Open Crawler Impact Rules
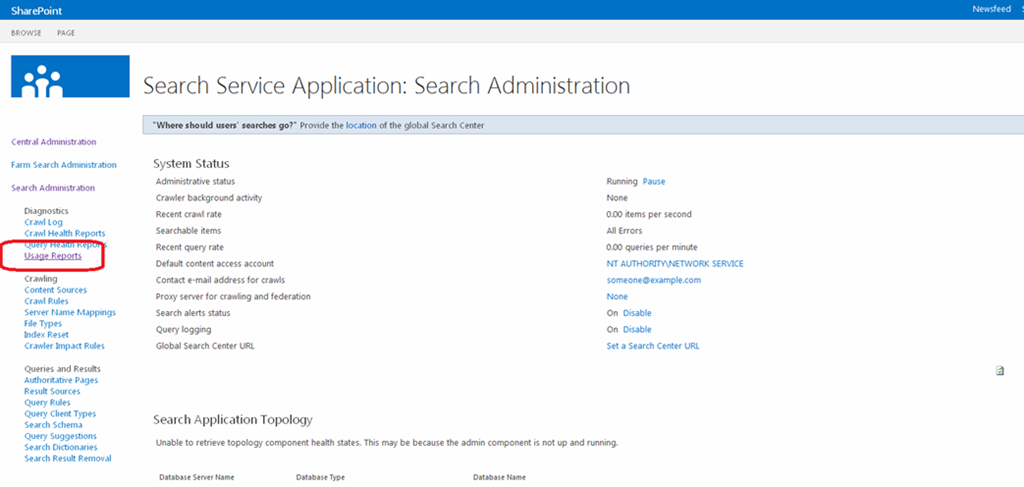The width and height of the screenshot is (1024, 487). (64, 345)
